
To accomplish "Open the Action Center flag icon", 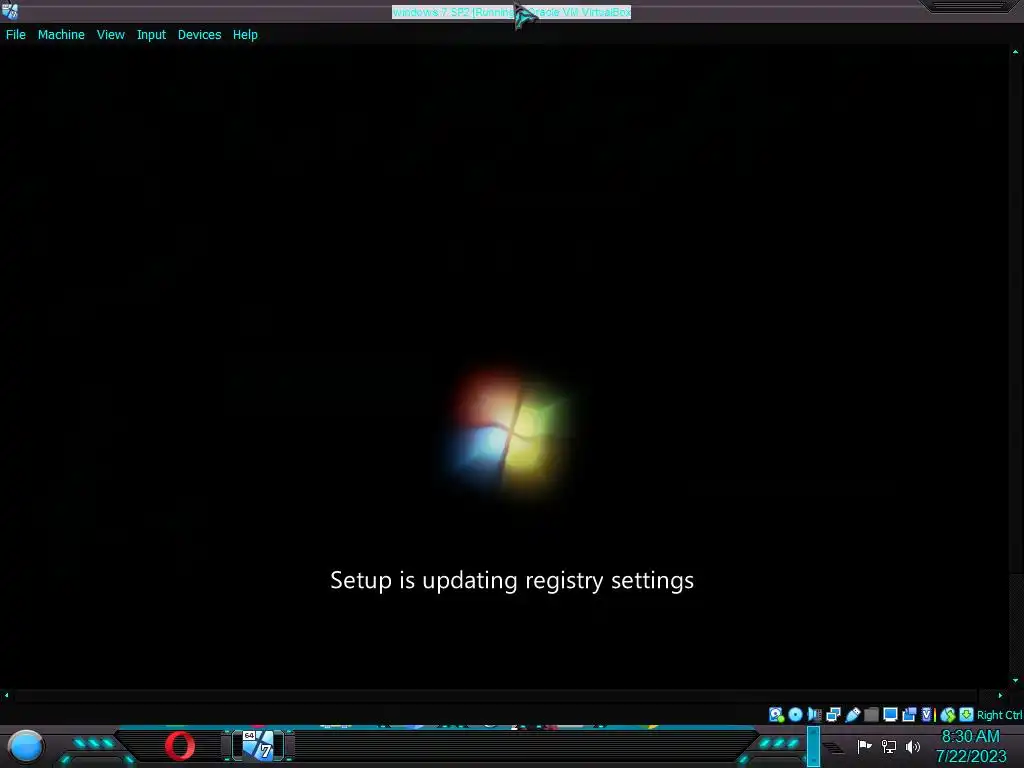I will click(x=865, y=746).
